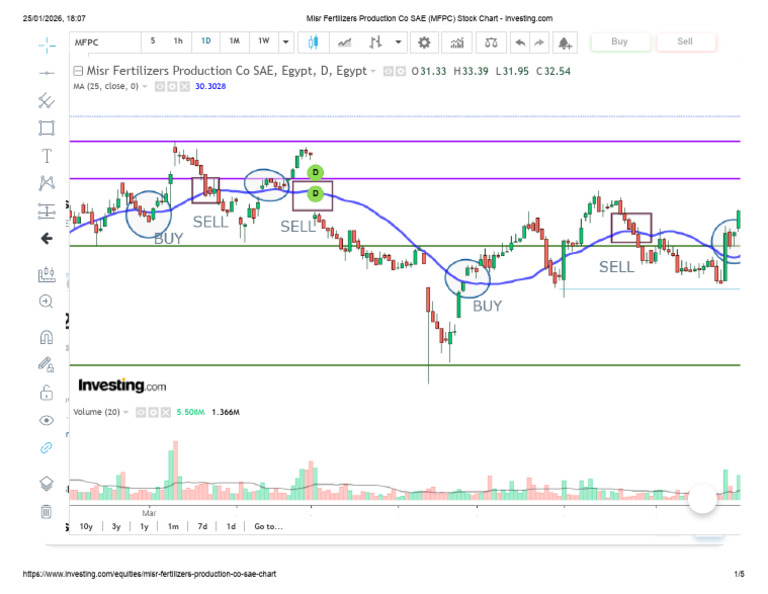The width and height of the screenshot is (768, 594).
Task: Select the rectangle shape tool
Action: pyautogui.click(x=47, y=128)
